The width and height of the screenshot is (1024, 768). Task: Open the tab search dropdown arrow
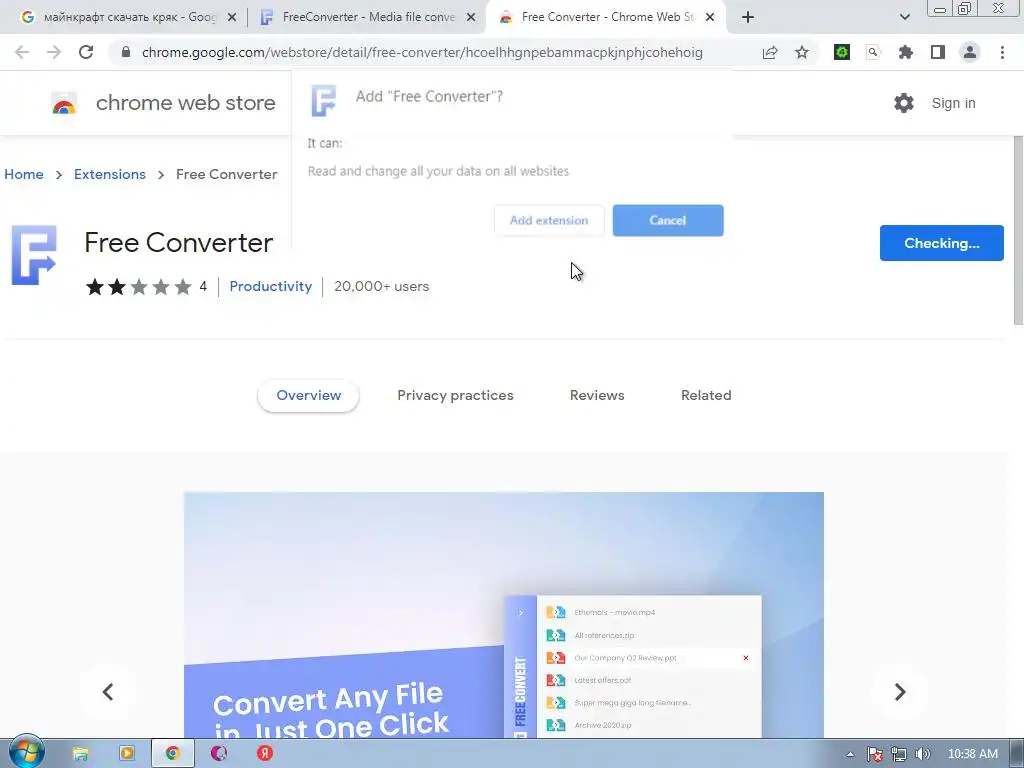coord(904,17)
